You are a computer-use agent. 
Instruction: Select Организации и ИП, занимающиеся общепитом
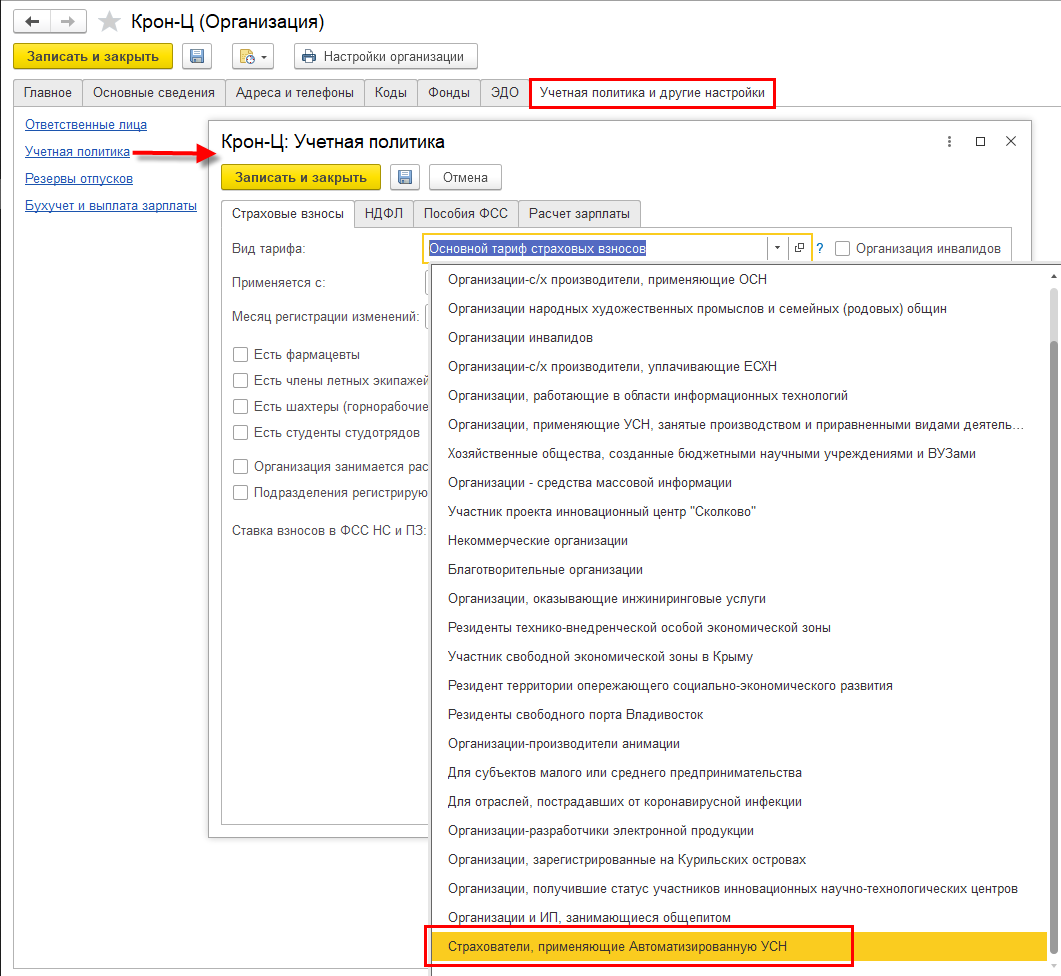pos(740,918)
